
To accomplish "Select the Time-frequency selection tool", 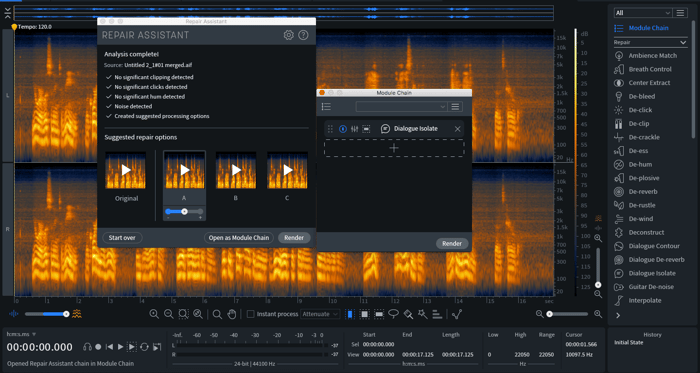I will pos(364,314).
